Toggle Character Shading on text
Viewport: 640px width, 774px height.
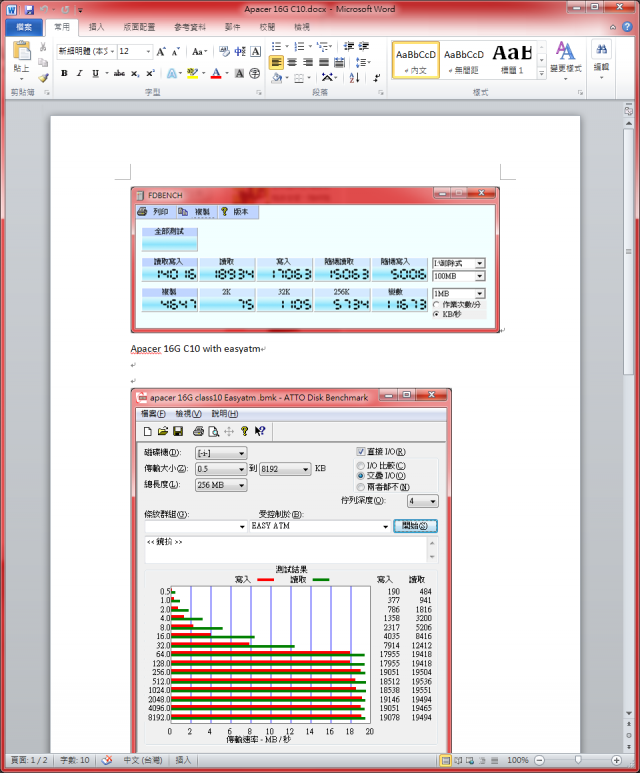click(239, 74)
